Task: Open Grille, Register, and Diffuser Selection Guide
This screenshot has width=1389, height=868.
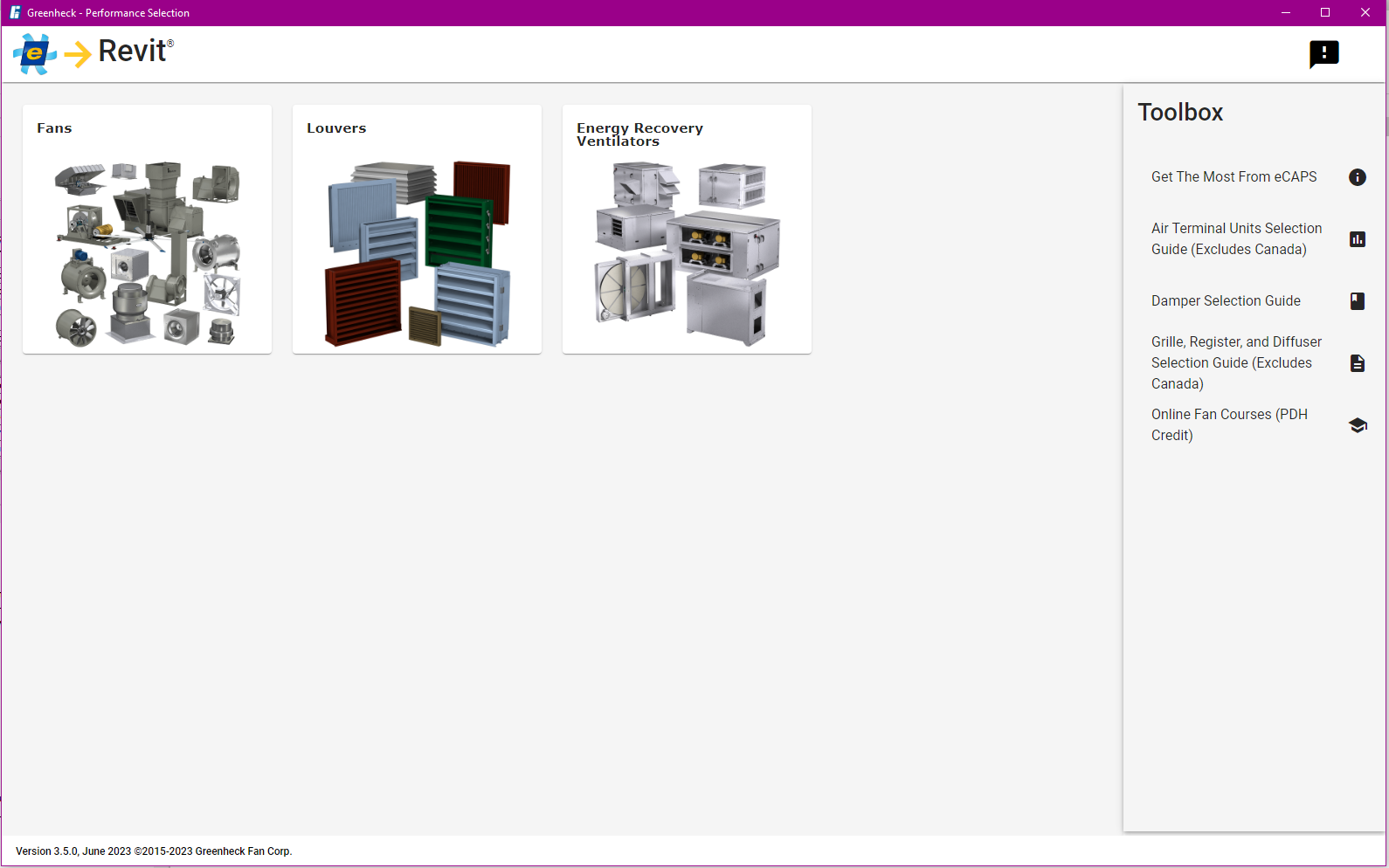Action: (1236, 363)
